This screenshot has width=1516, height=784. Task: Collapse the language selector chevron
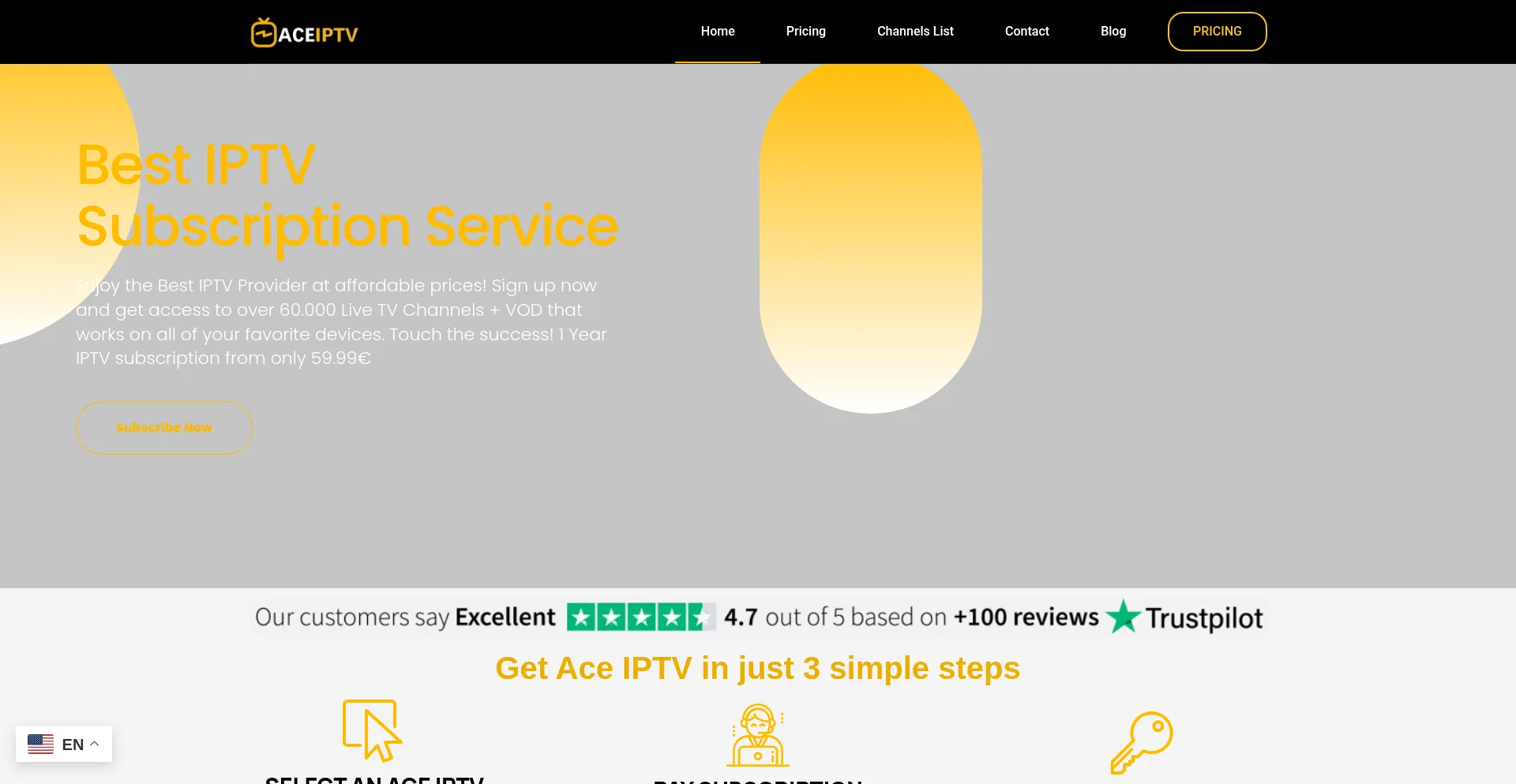(x=92, y=743)
